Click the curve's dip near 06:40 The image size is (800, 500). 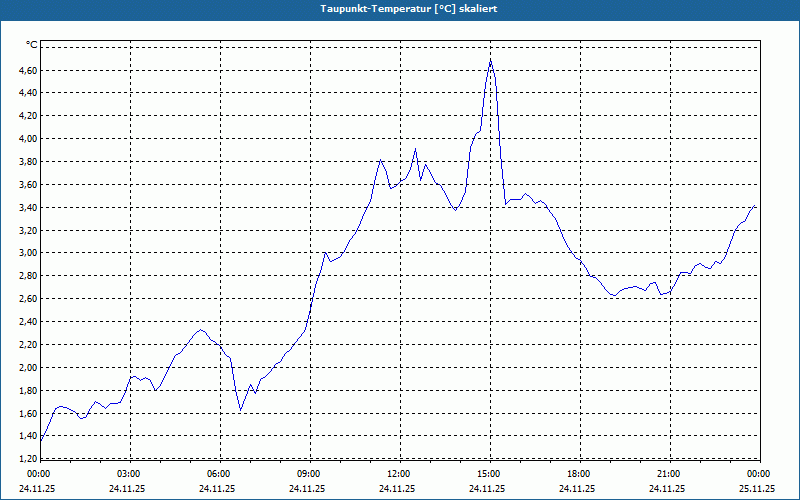pos(240,410)
